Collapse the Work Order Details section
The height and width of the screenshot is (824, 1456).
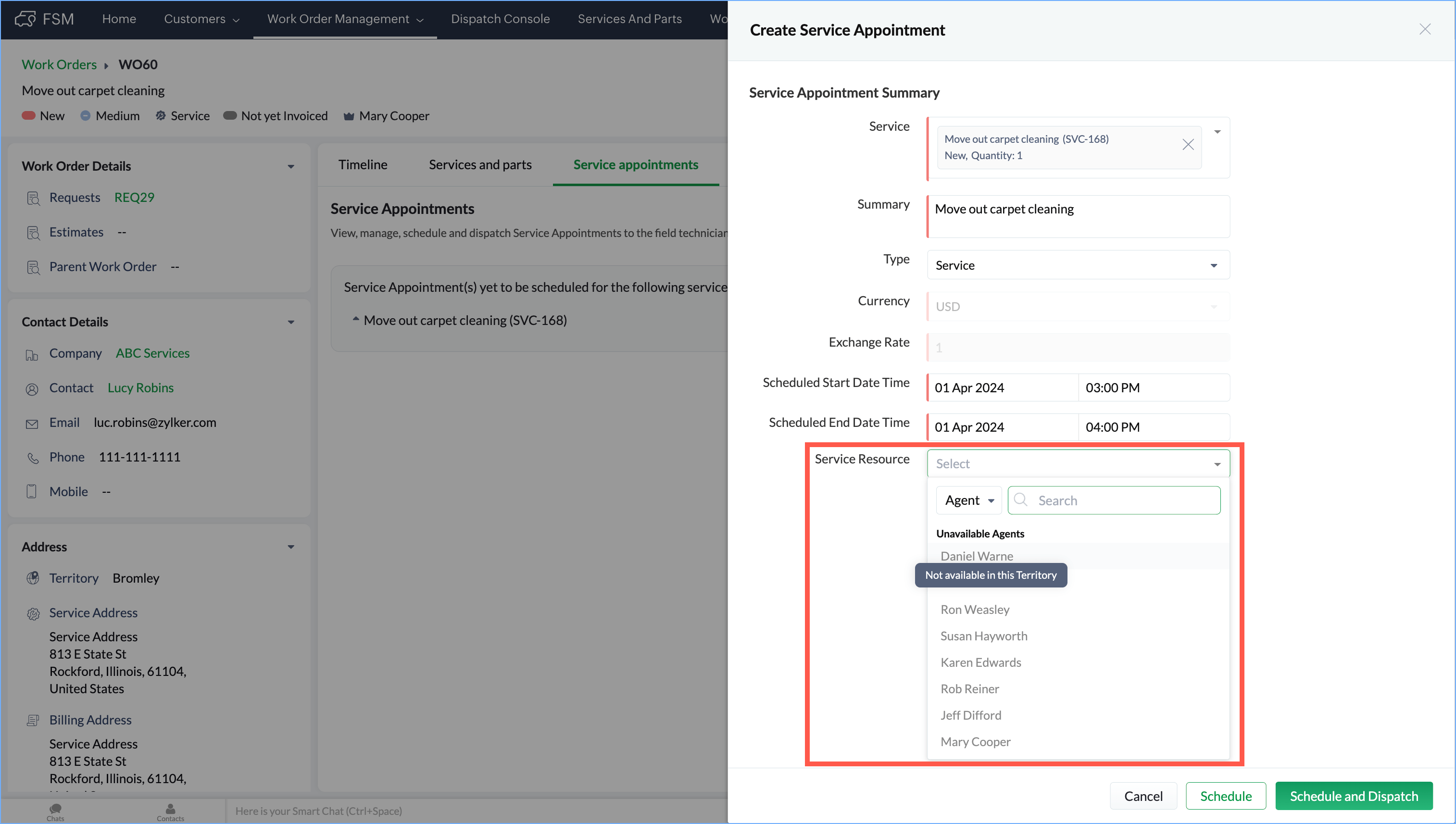click(x=291, y=166)
